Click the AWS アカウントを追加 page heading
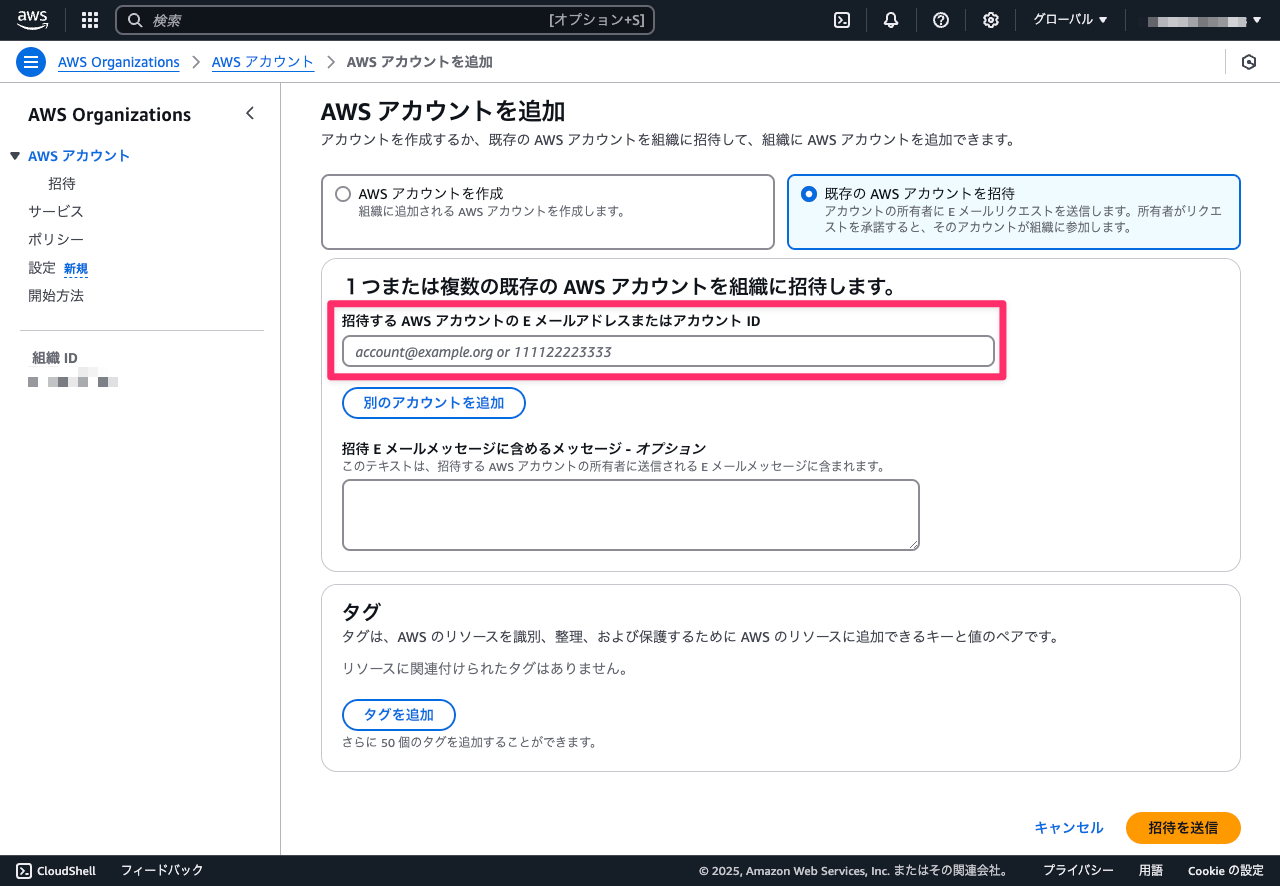This screenshot has height=886, width=1280. 443,111
